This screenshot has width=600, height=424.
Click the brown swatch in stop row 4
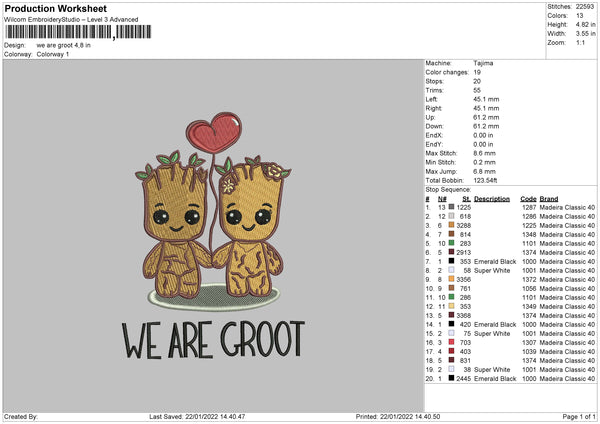point(452,234)
